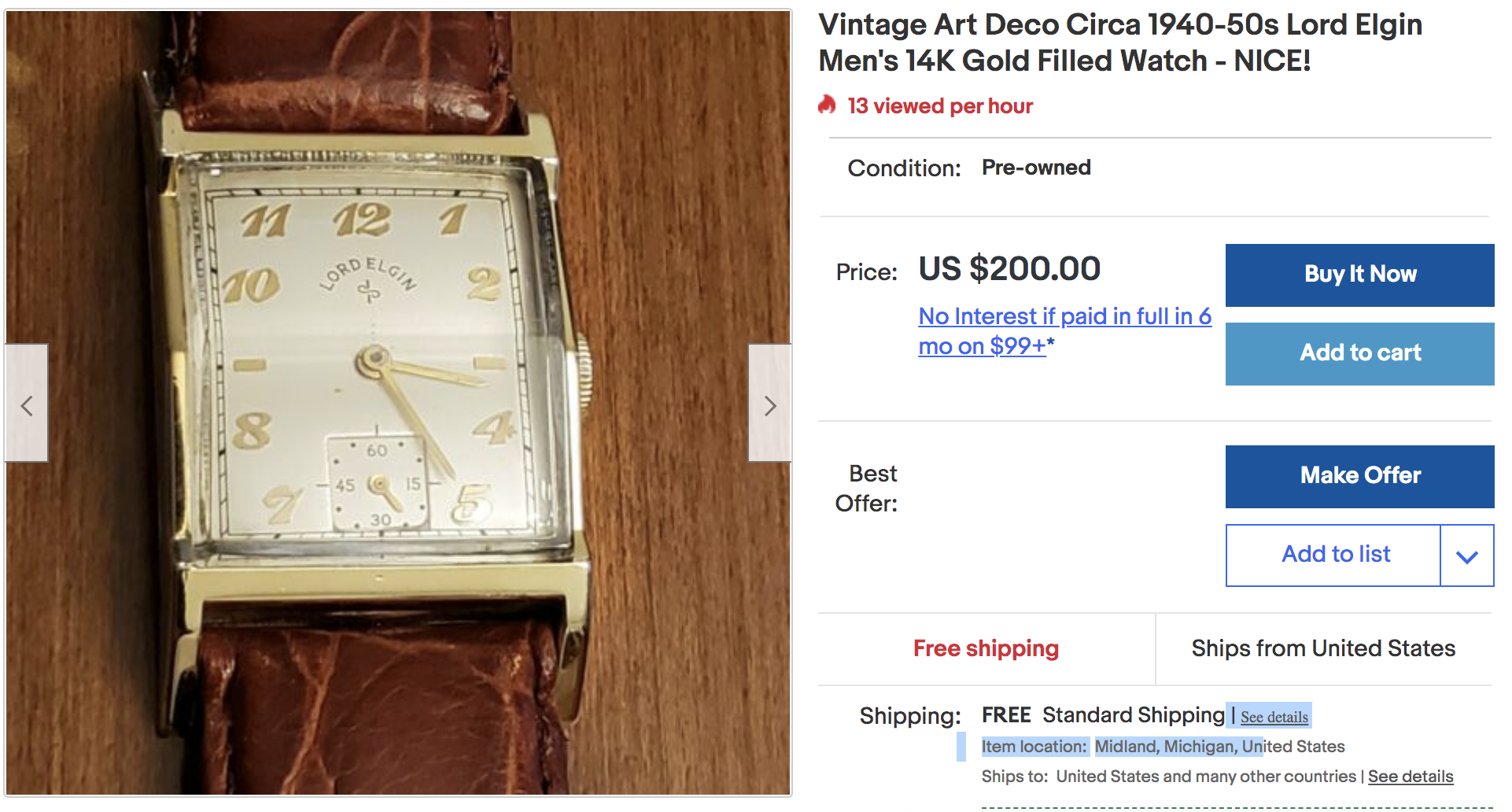This screenshot has height=812, width=1512.
Task: Expand the Add to list dropdown arrow
Action: tap(1467, 555)
